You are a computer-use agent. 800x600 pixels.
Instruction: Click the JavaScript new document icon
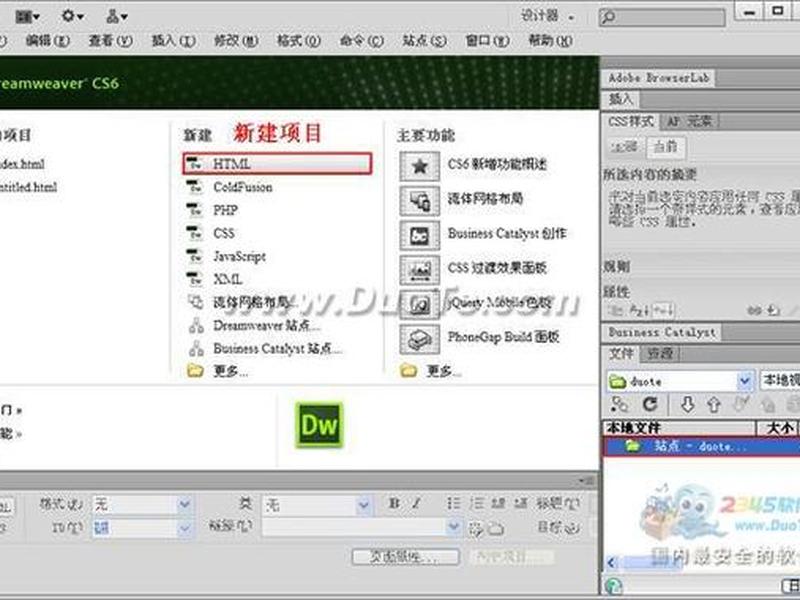pos(194,256)
